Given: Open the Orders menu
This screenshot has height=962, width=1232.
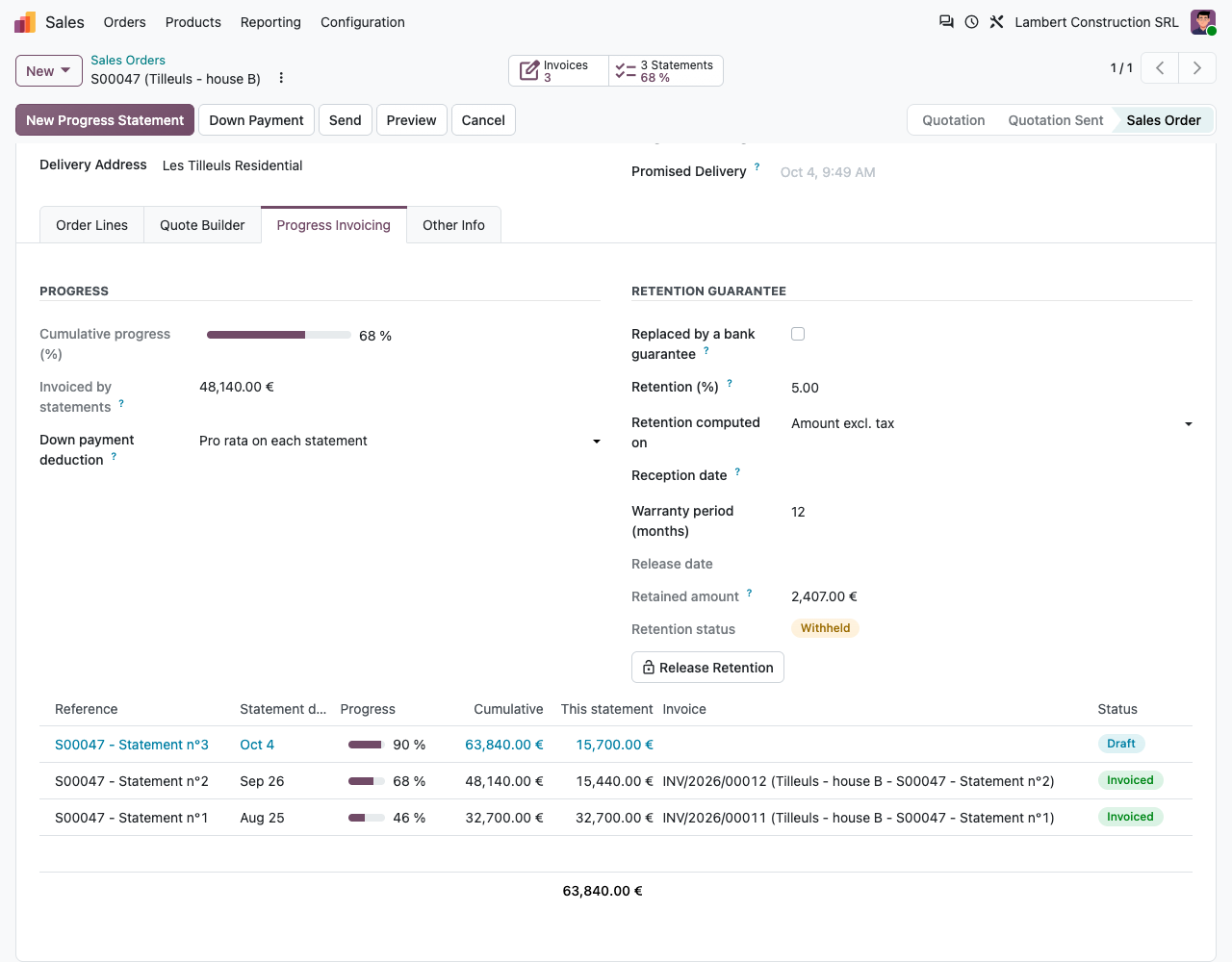Looking at the screenshot, I should coord(125,22).
